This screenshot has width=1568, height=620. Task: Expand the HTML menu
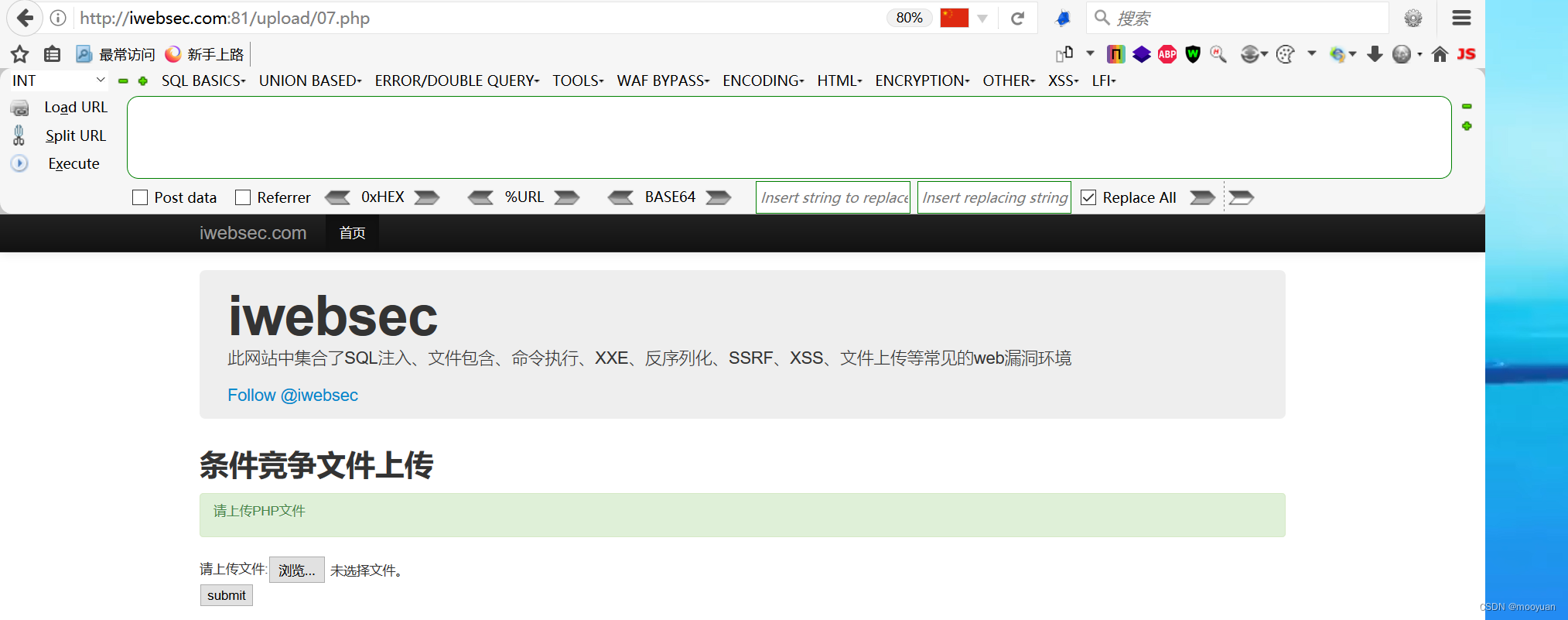839,80
